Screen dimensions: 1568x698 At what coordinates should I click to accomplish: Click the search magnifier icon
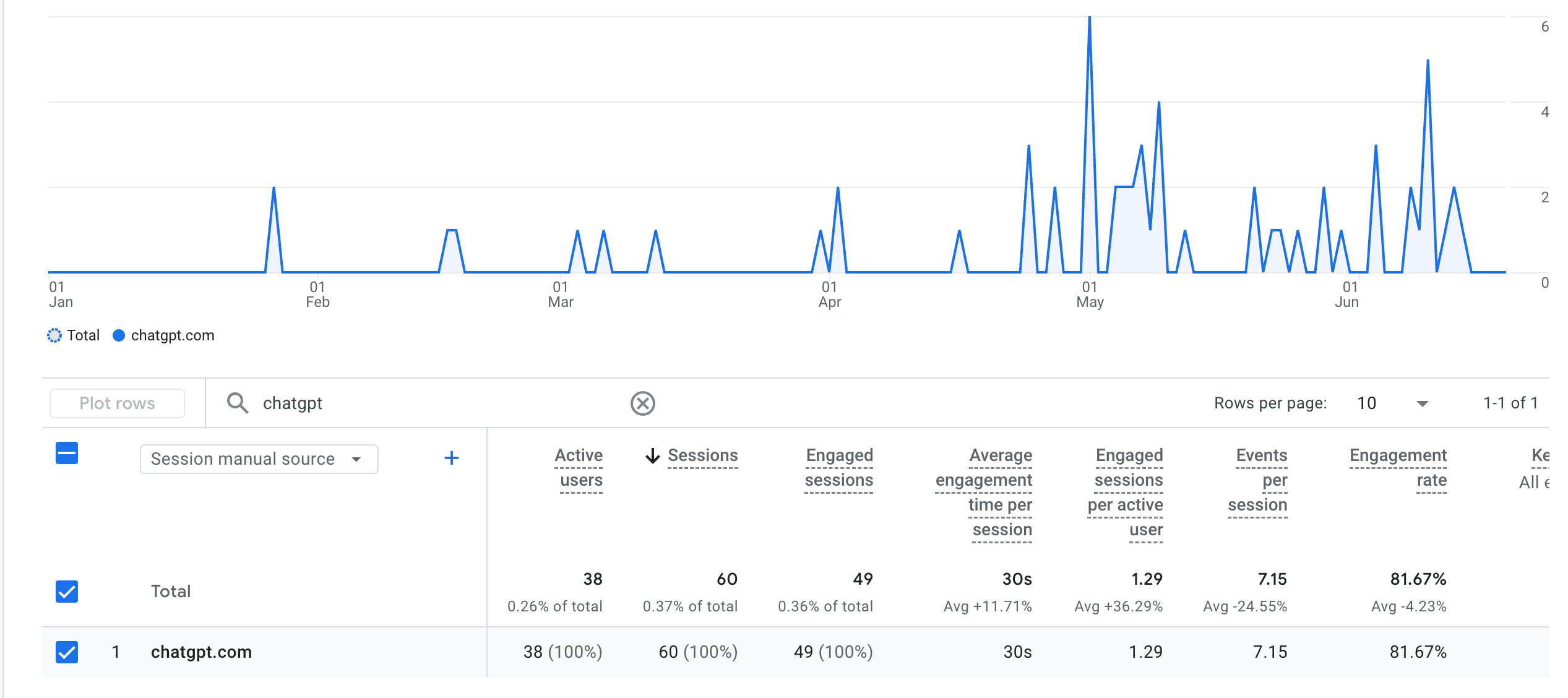[238, 403]
